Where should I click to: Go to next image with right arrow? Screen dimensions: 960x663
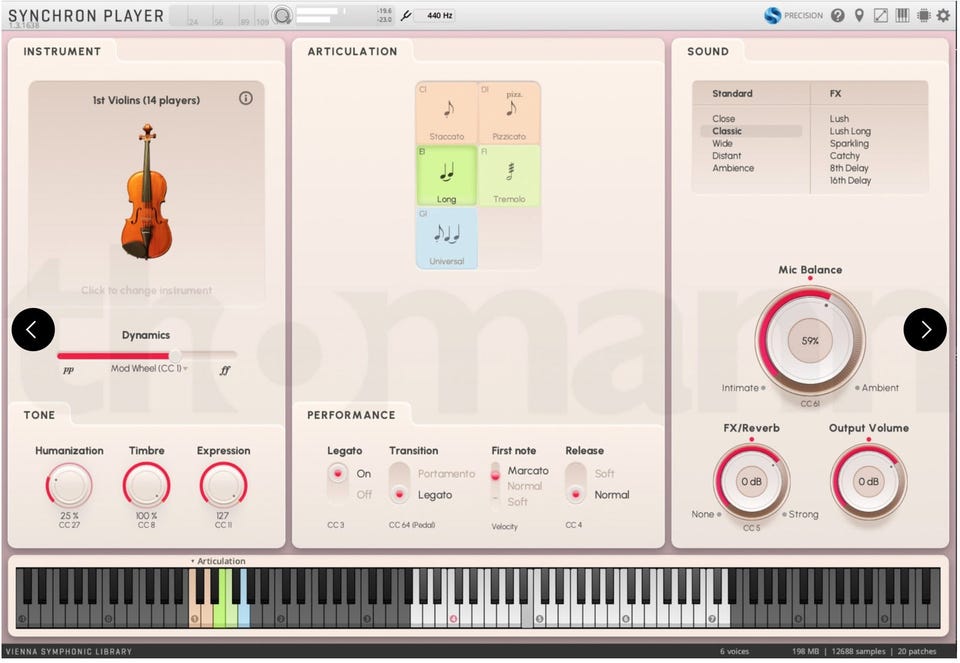pos(925,329)
